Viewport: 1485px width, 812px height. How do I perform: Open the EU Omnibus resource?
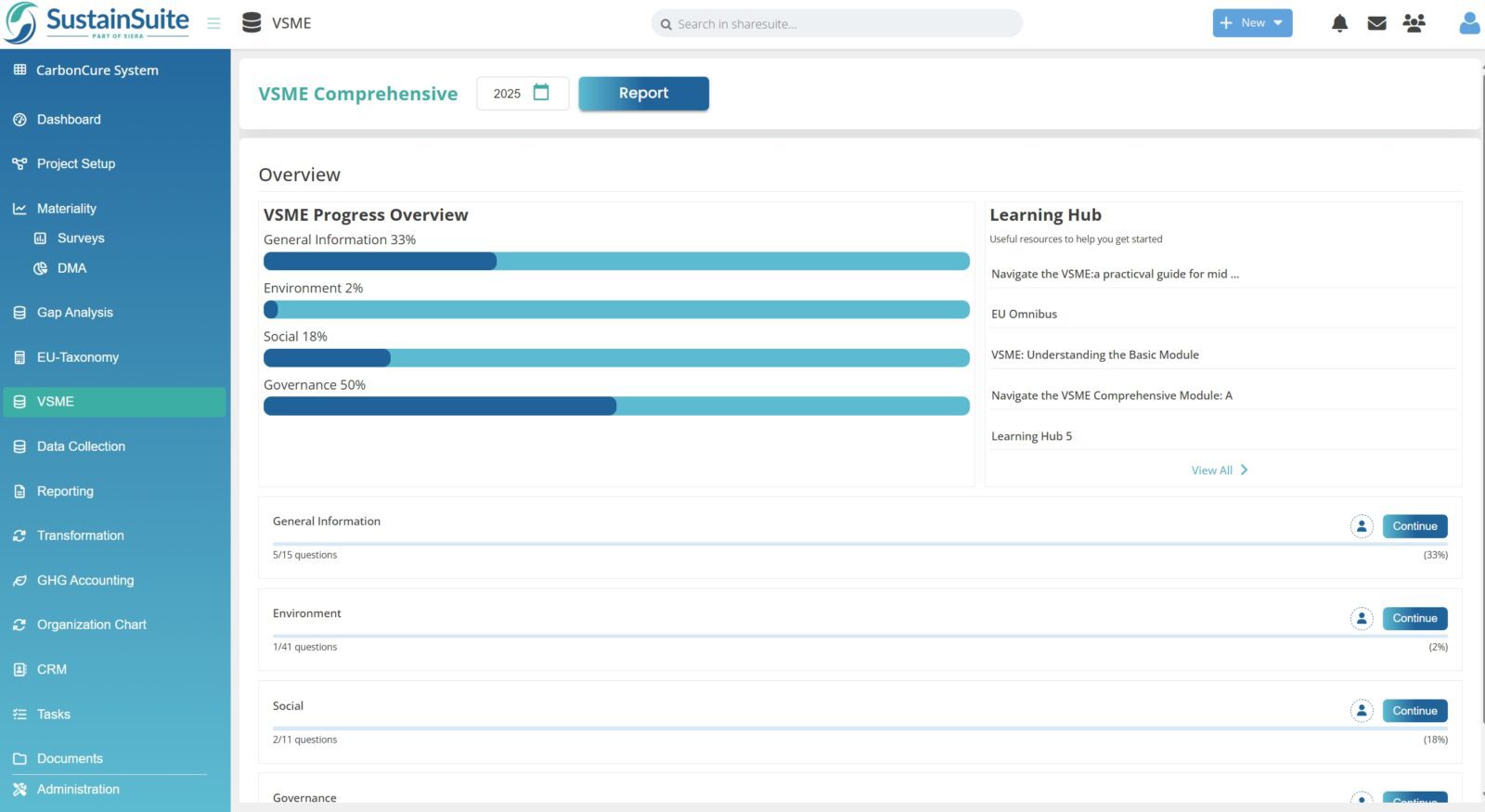coord(1024,314)
